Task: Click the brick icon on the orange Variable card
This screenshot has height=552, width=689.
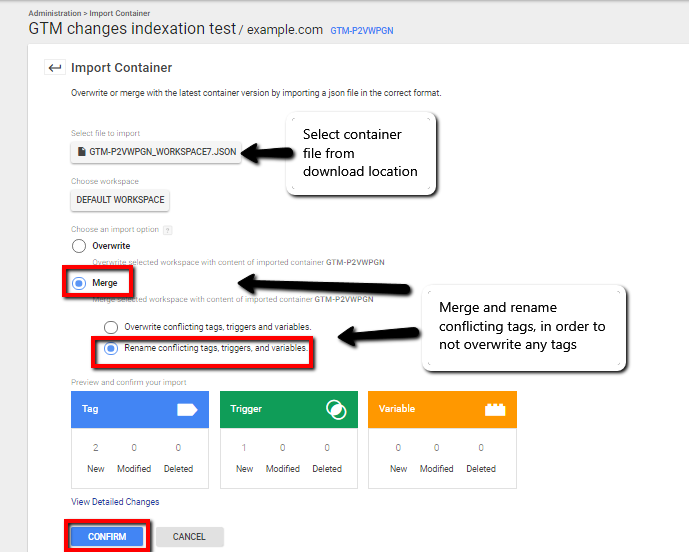Action: [493, 409]
